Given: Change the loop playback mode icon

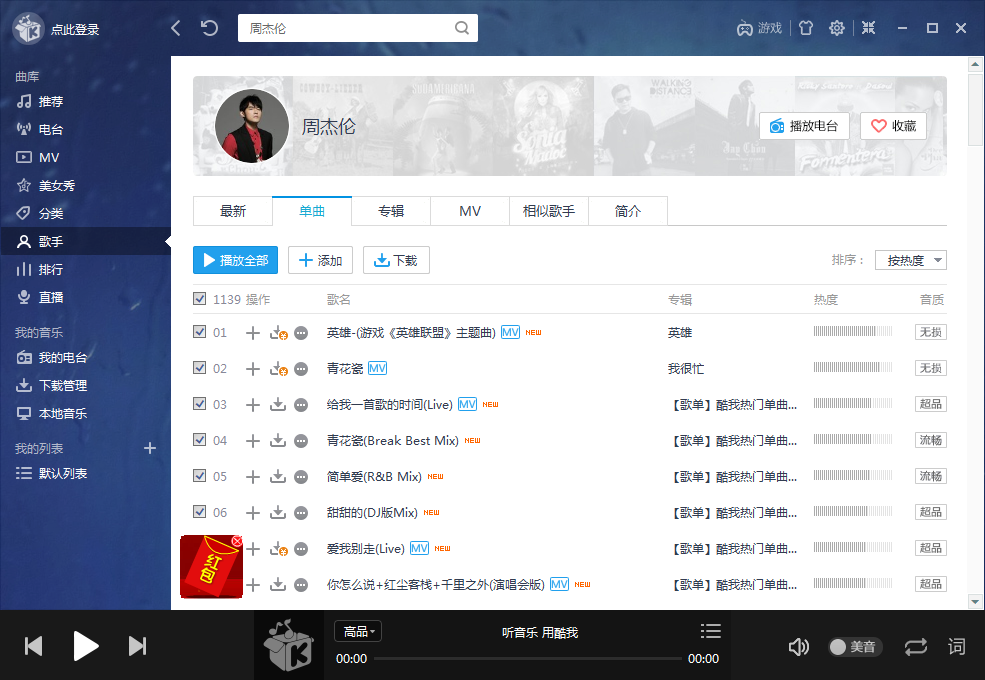Looking at the screenshot, I should pos(915,647).
